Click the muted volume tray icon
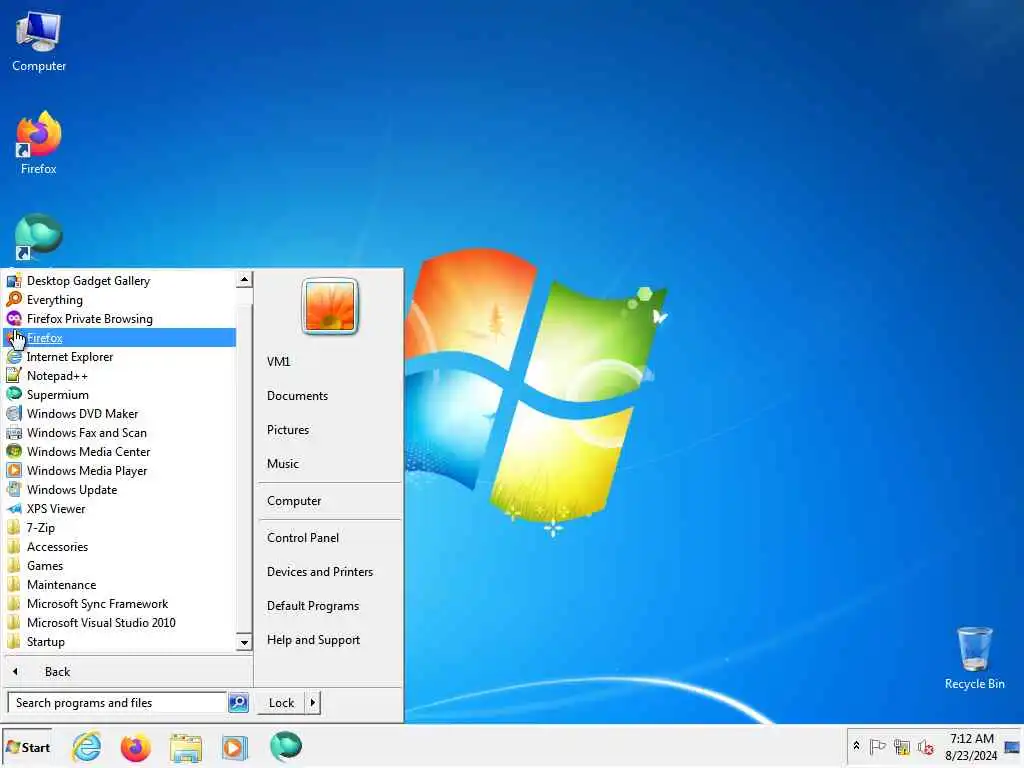Image resolution: width=1024 pixels, height=768 pixels. (925, 746)
